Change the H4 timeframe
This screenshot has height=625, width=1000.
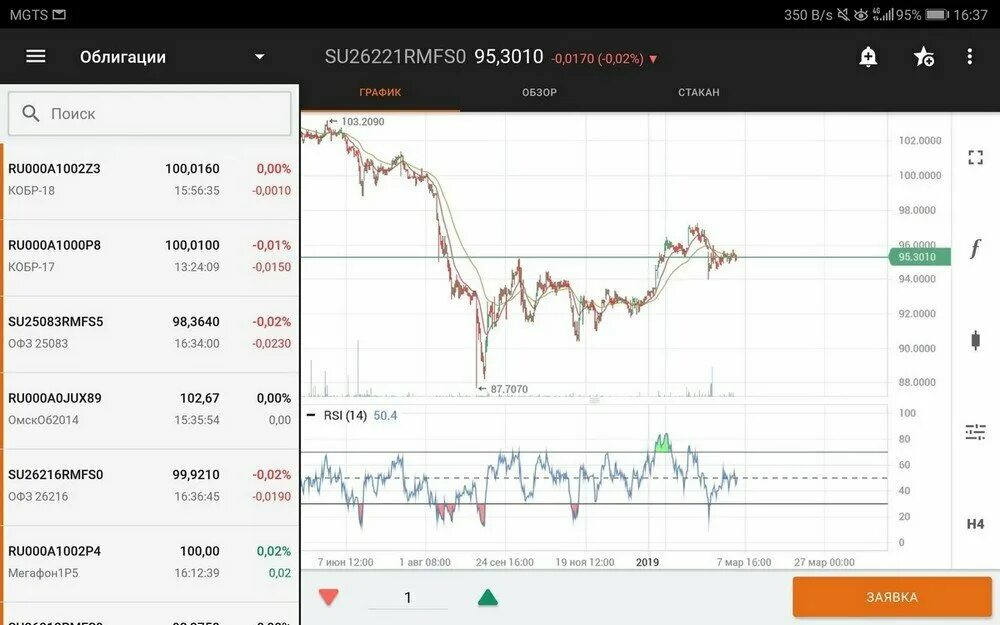point(975,524)
